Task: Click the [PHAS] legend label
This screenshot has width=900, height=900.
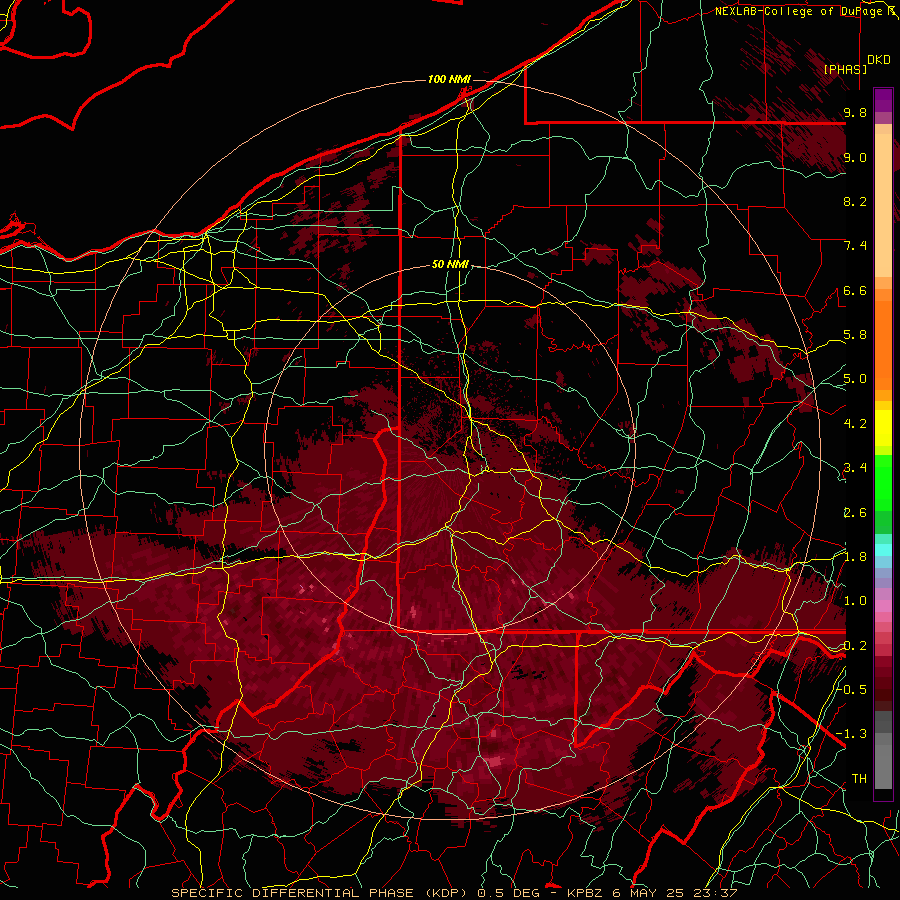Action: (x=845, y=69)
